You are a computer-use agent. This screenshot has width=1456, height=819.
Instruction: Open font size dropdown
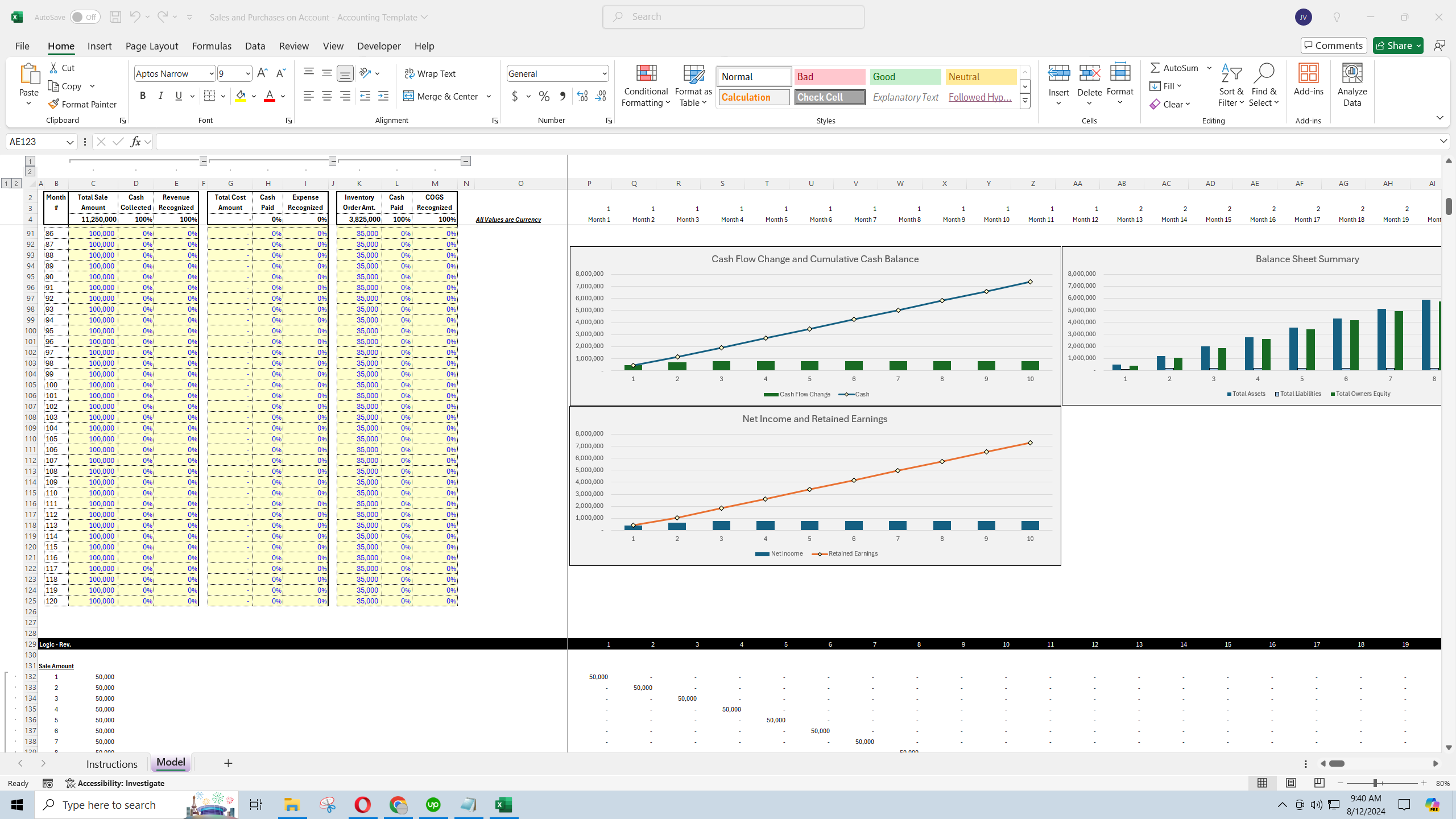point(248,73)
